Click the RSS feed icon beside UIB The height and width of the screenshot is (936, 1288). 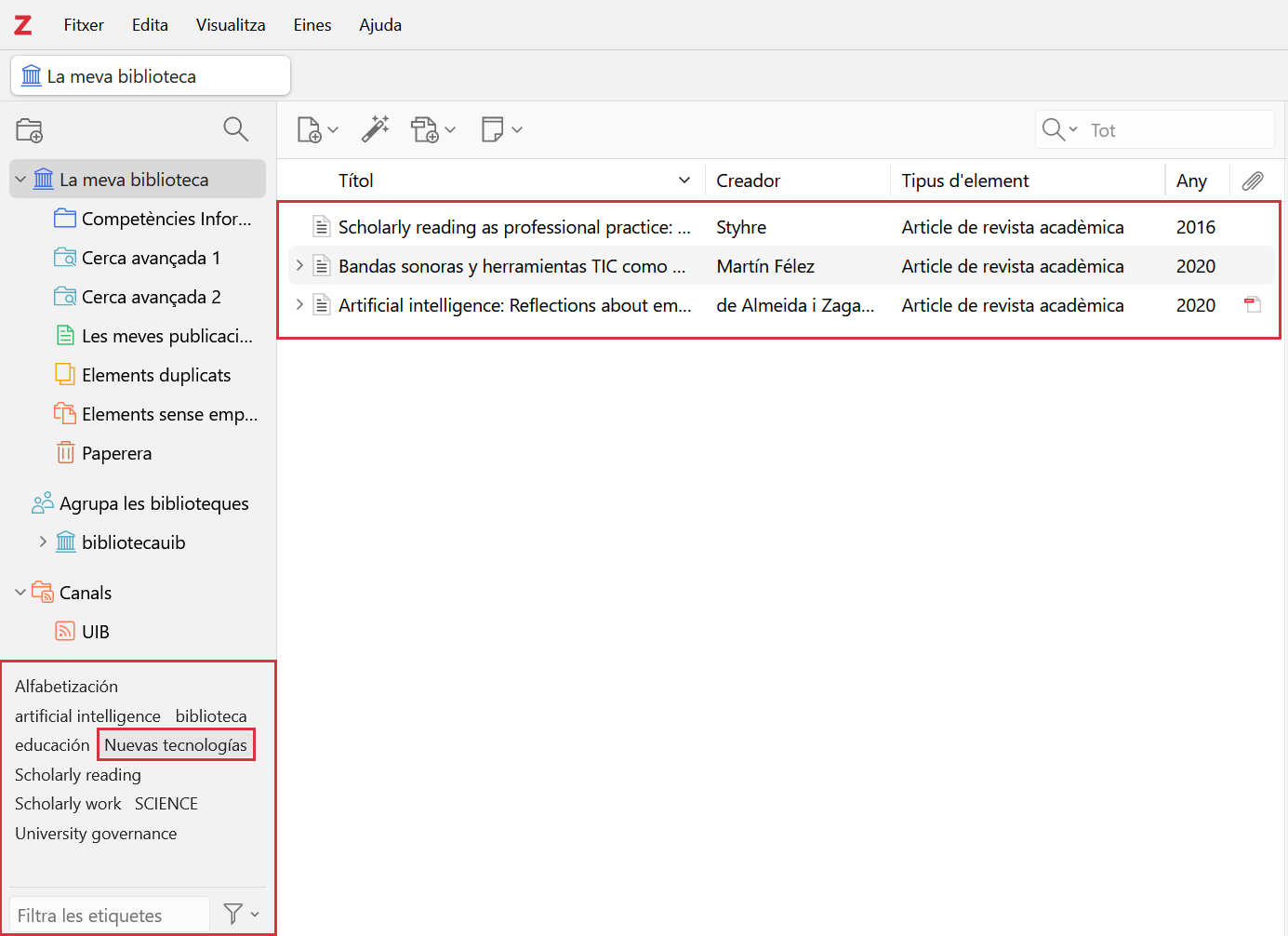65,631
